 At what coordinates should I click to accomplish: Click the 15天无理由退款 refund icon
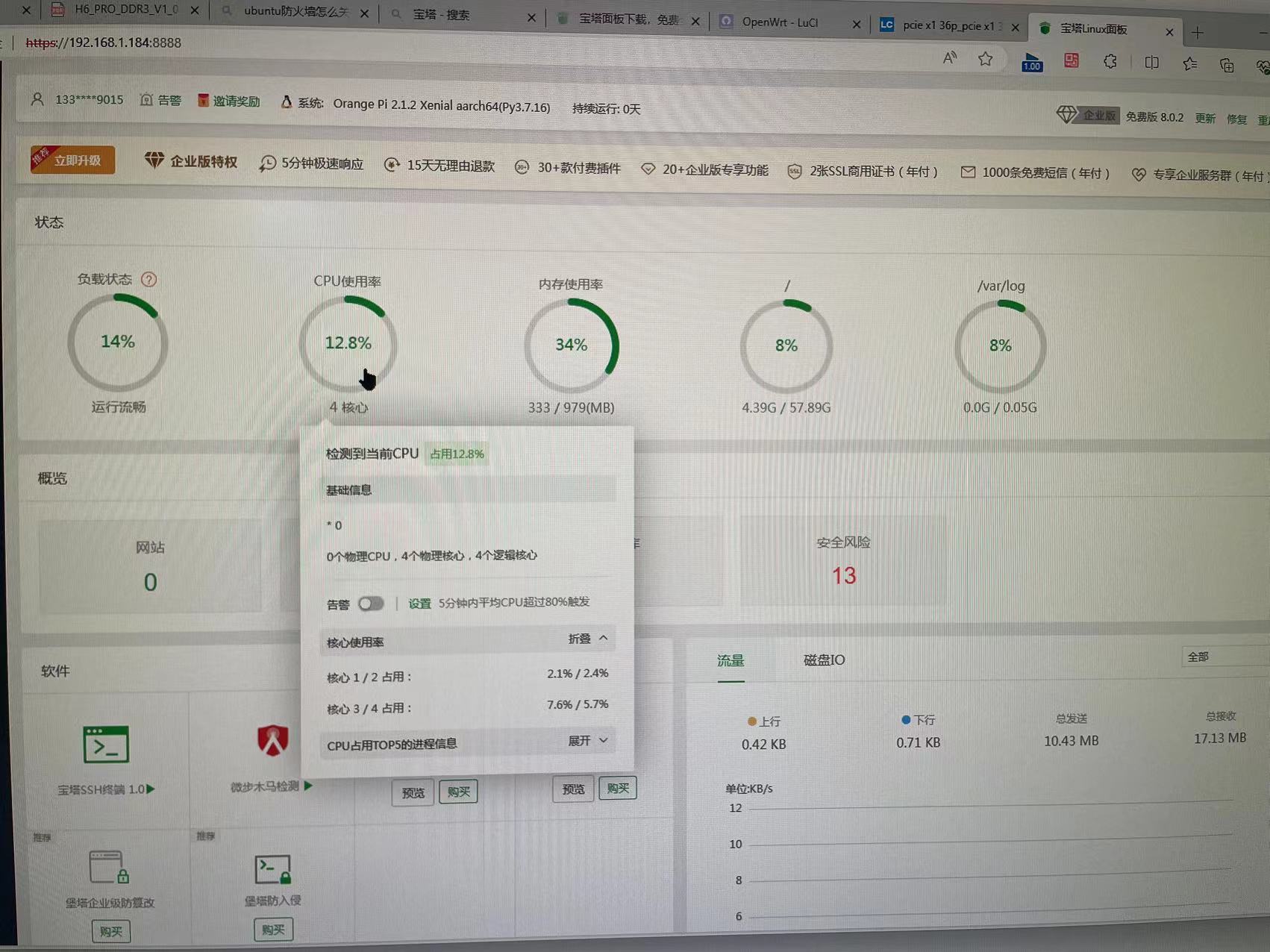pyautogui.click(x=392, y=165)
